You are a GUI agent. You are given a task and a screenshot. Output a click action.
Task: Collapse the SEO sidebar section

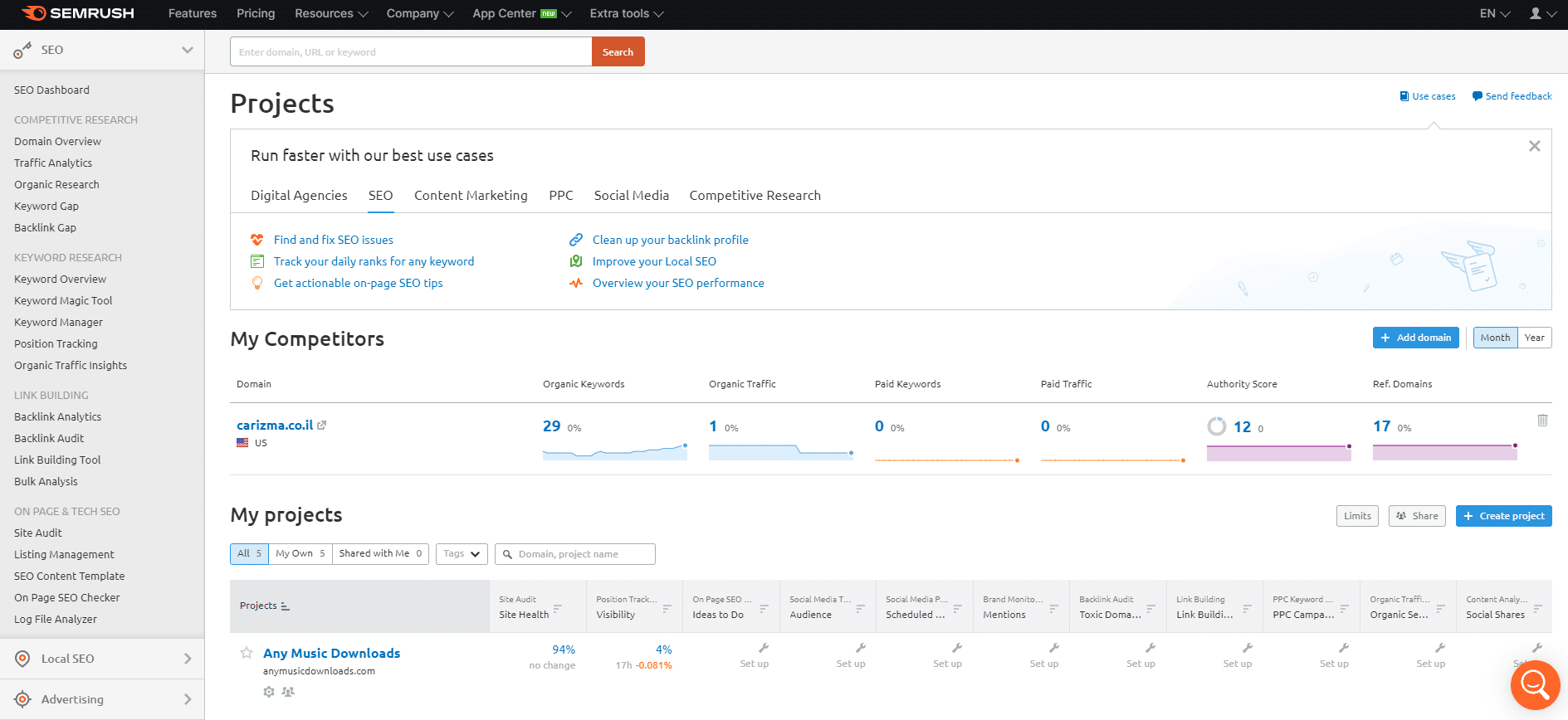[x=188, y=50]
